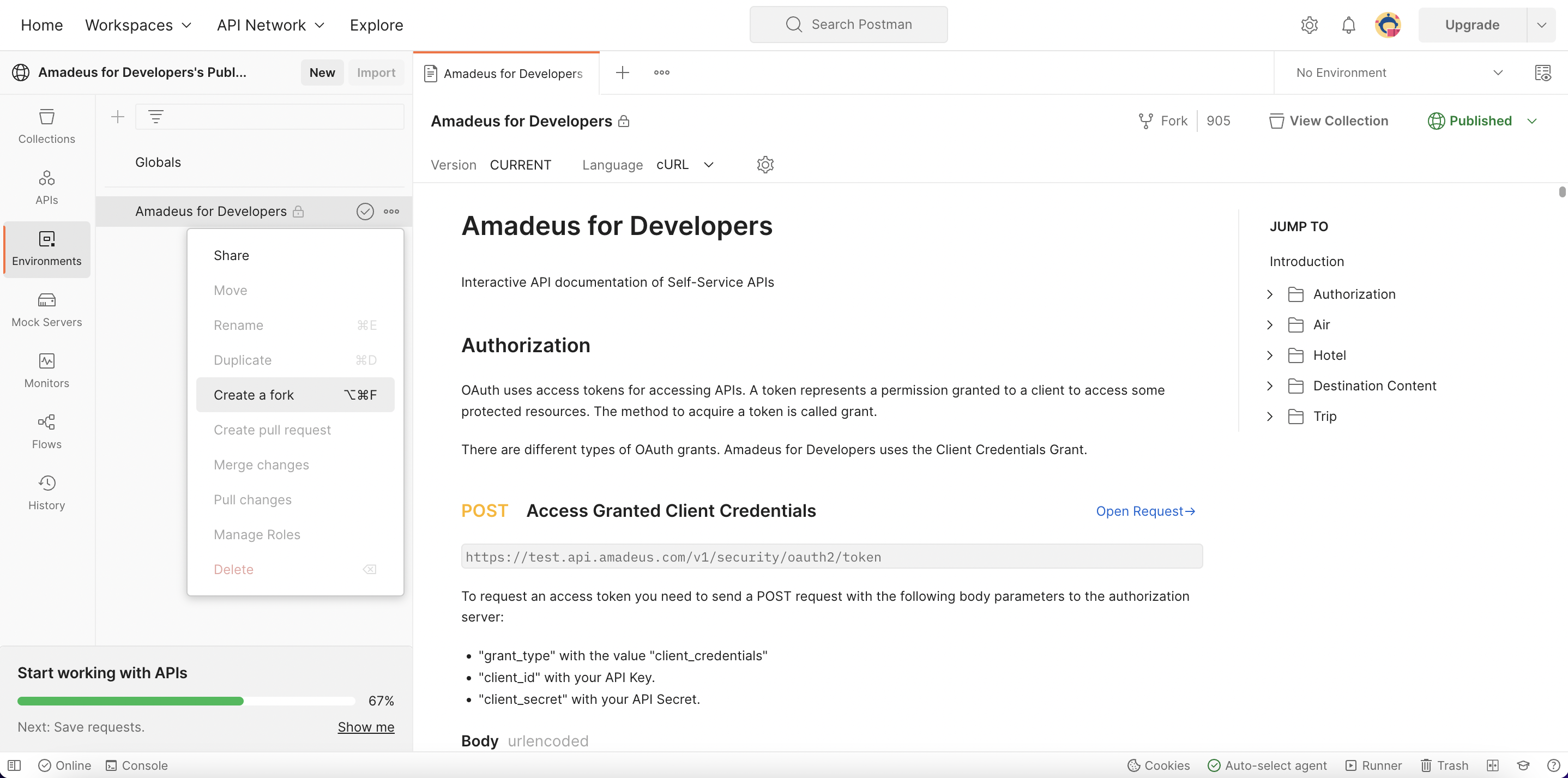The height and width of the screenshot is (778, 1568).
Task: Select the Environments sidebar icon
Action: (x=47, y=249)
